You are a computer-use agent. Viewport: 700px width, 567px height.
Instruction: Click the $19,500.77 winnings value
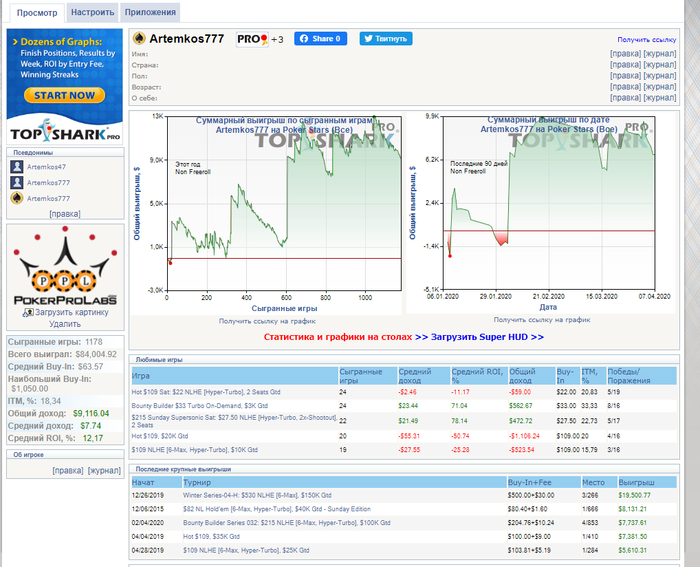pyautogui.click(x=634, y=495)
